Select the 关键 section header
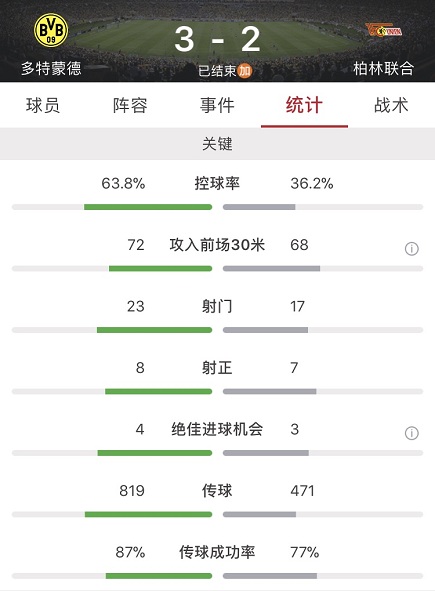 pyautogui.click(x=218, y=144)
